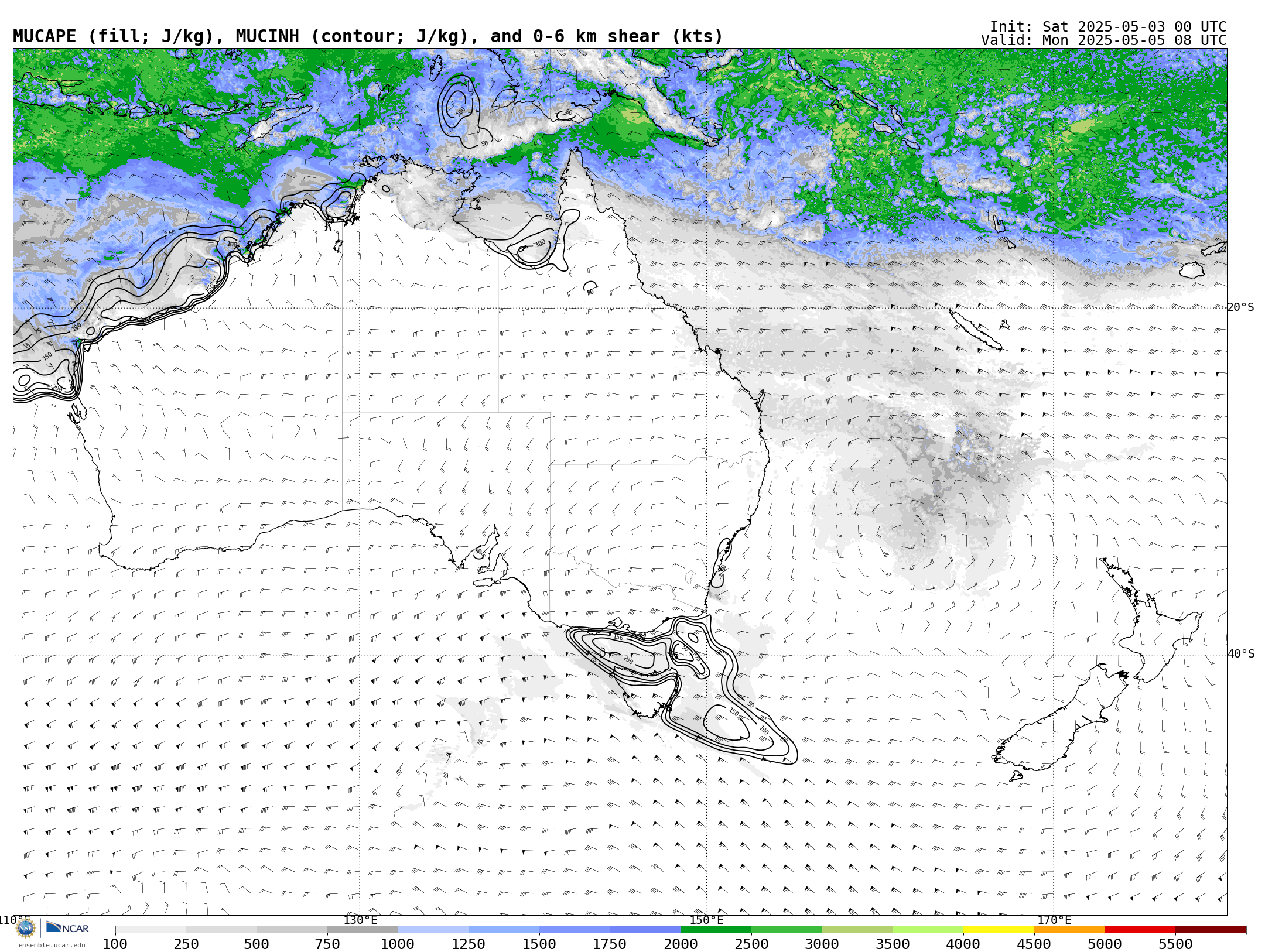
Task: Click the 20°S latitude label
Action: pyautogui.click(x=1240, y=307)
